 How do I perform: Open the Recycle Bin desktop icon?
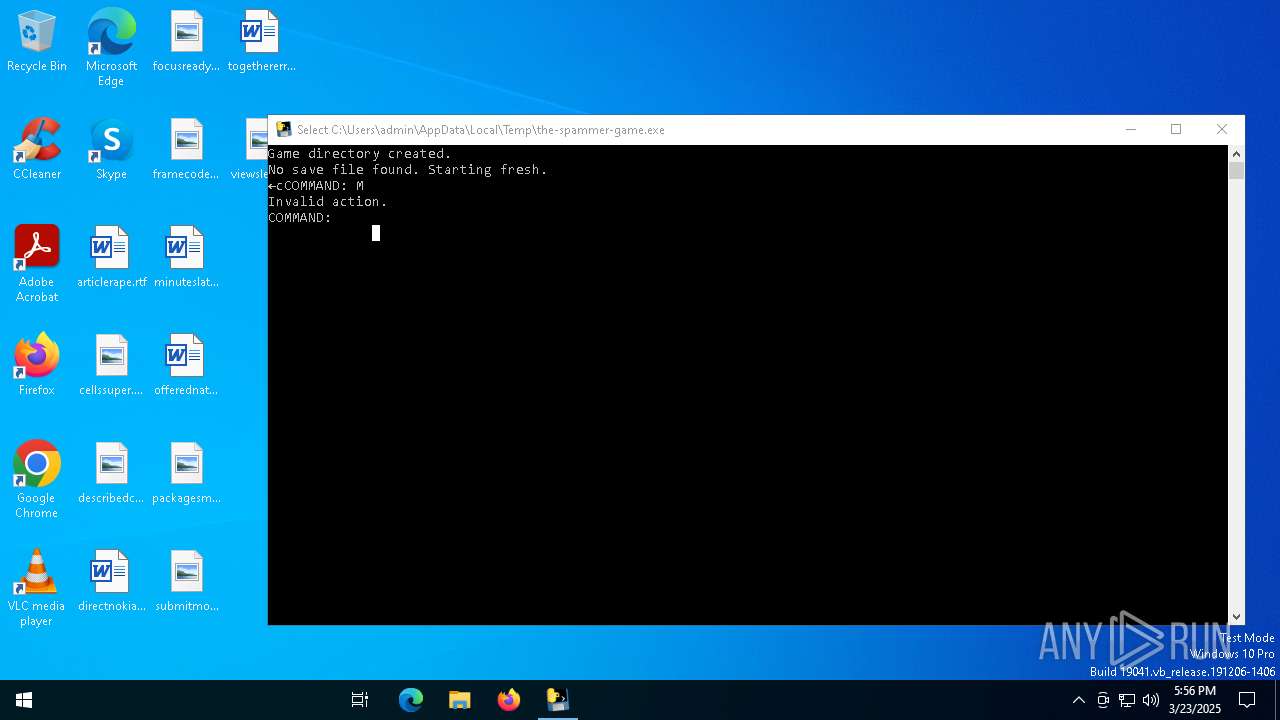37,40
